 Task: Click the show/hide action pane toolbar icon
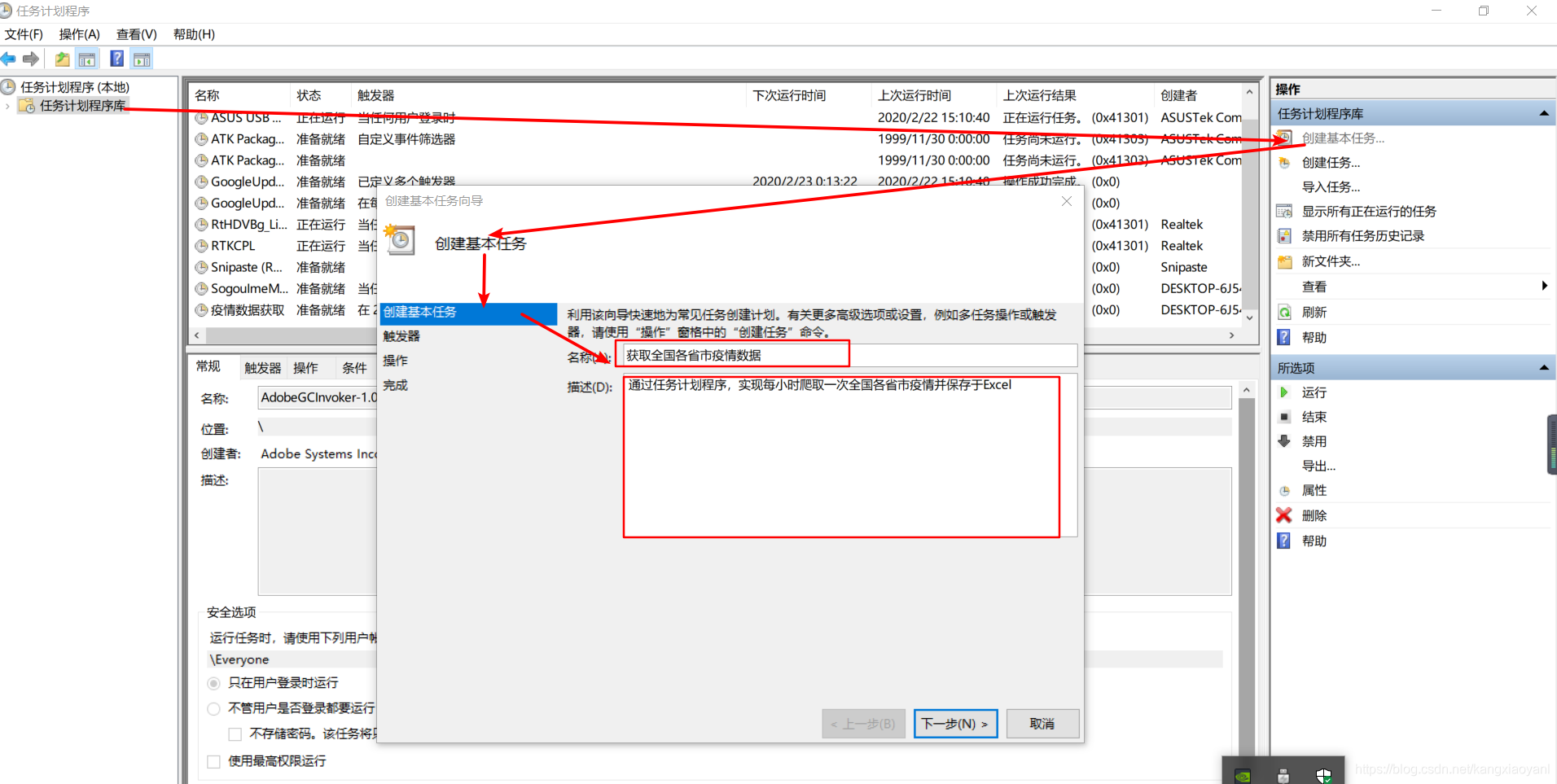142,59
